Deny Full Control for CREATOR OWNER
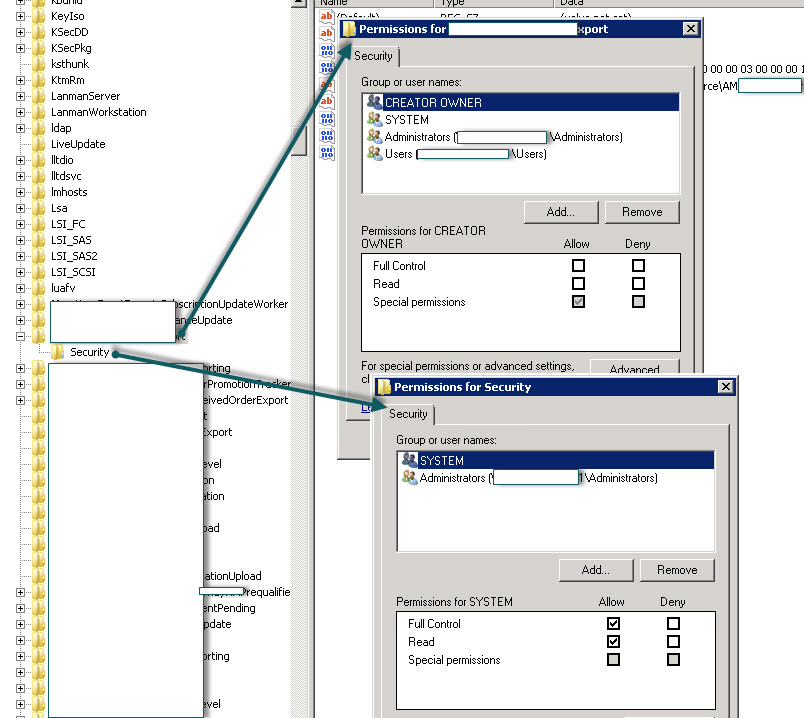 click(x=638, y=266)
